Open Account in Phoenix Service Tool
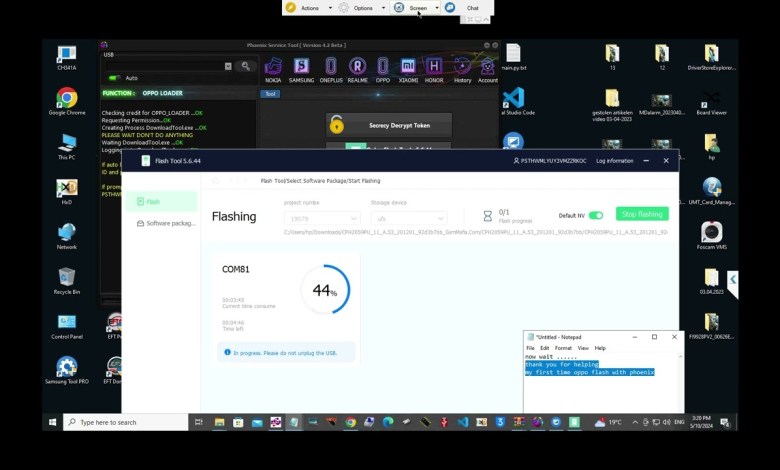780x470 pixels. click(488, 69)
